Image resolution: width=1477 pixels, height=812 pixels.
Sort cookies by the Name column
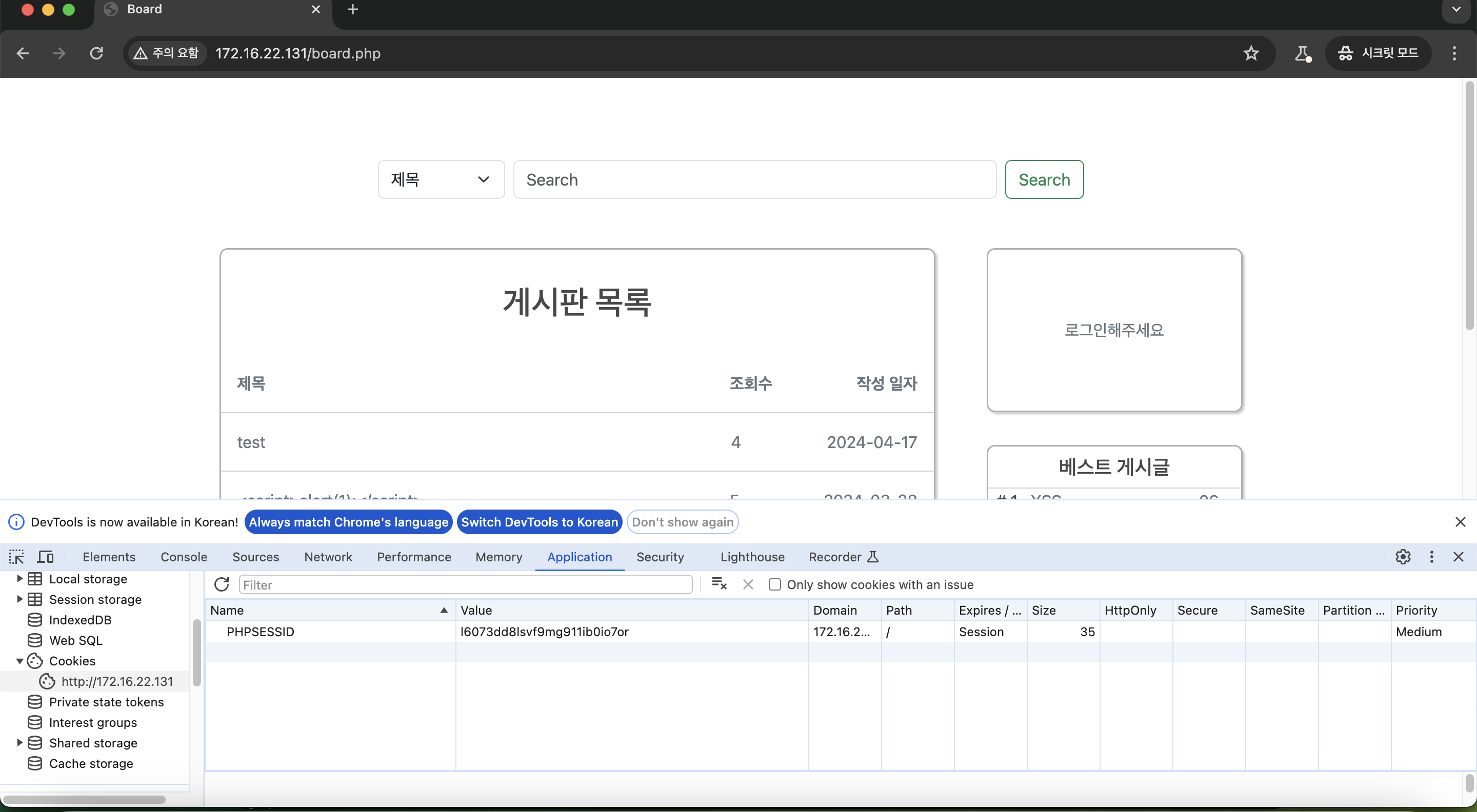[330, 611]
